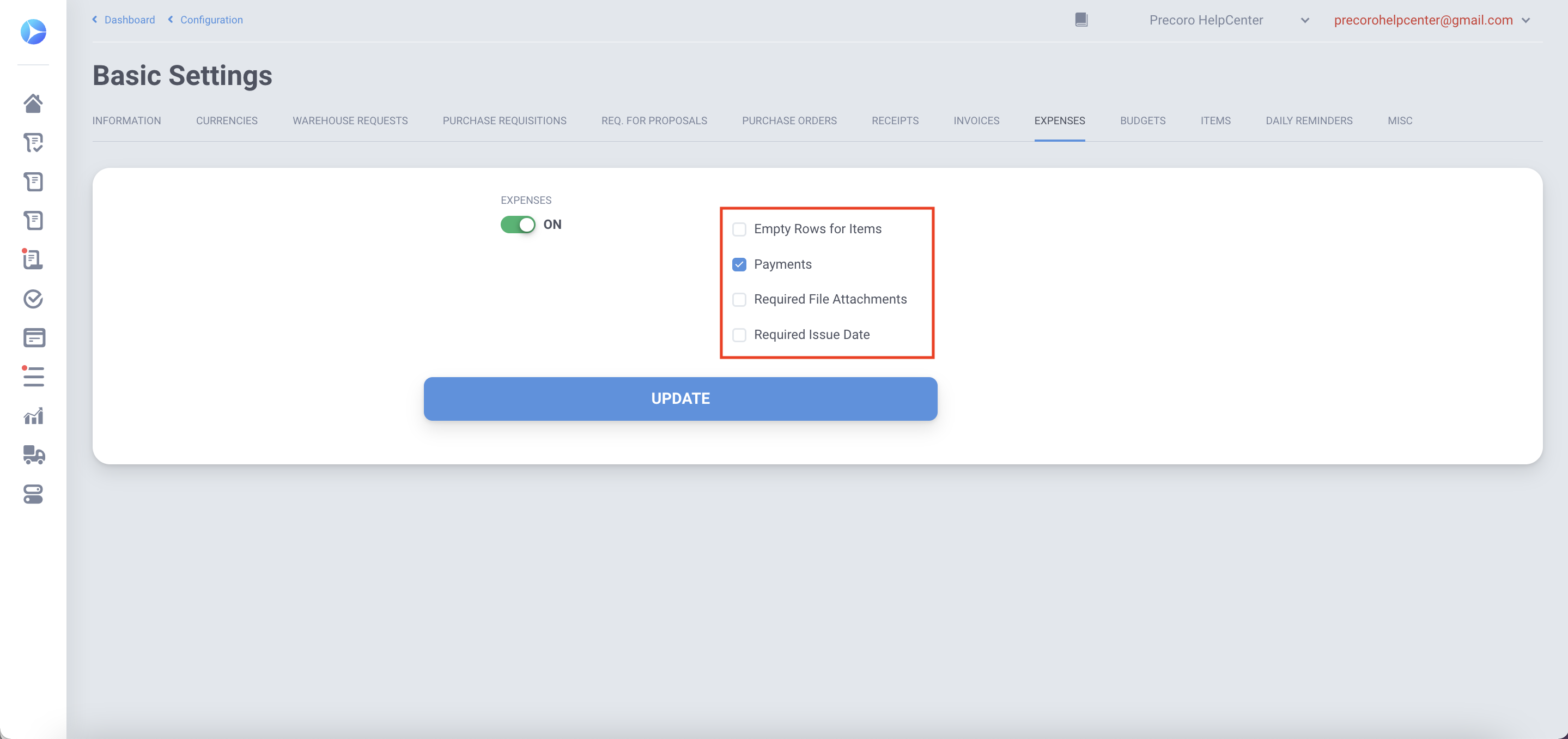Enable Required File Attachments checkbox
The width and height of the screenshot is (1568, 739).
(739, 300)
